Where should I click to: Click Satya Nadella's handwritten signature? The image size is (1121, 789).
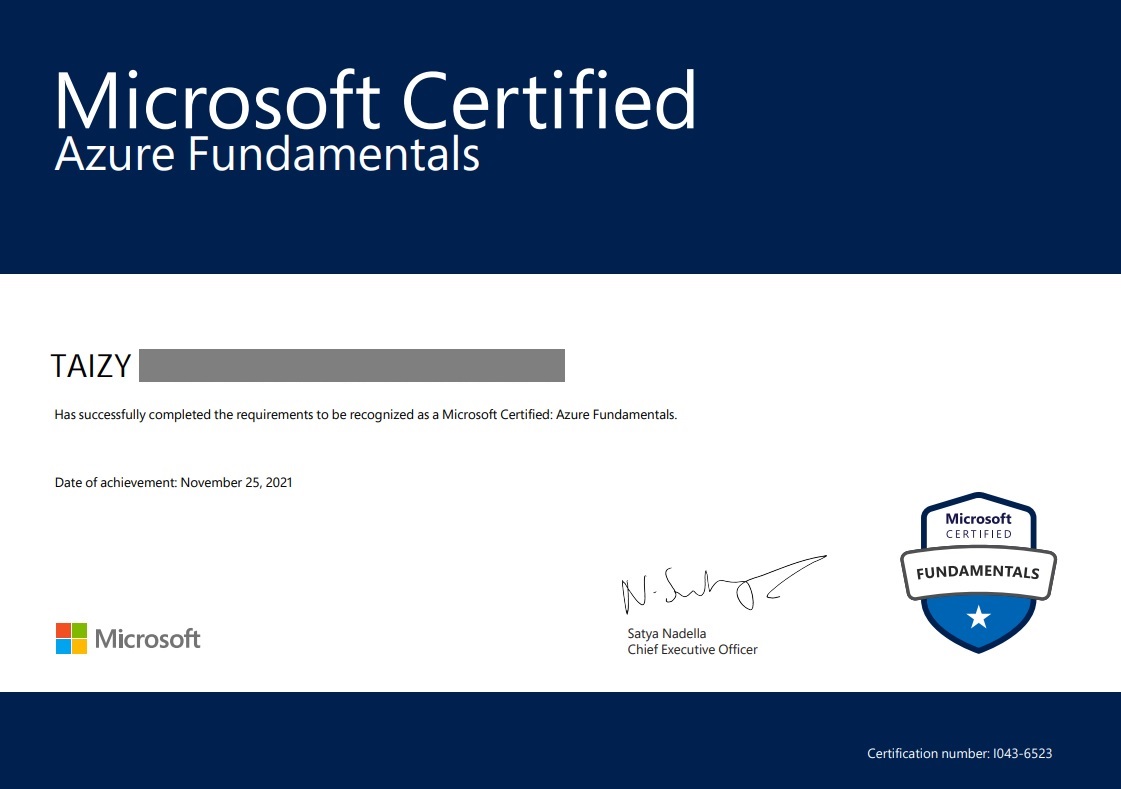(724, 584)
